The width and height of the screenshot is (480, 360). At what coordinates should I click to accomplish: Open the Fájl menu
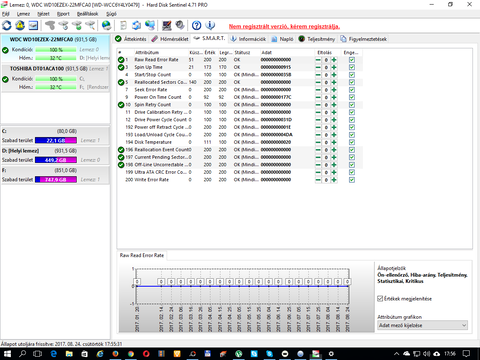[x=6, y=14]
